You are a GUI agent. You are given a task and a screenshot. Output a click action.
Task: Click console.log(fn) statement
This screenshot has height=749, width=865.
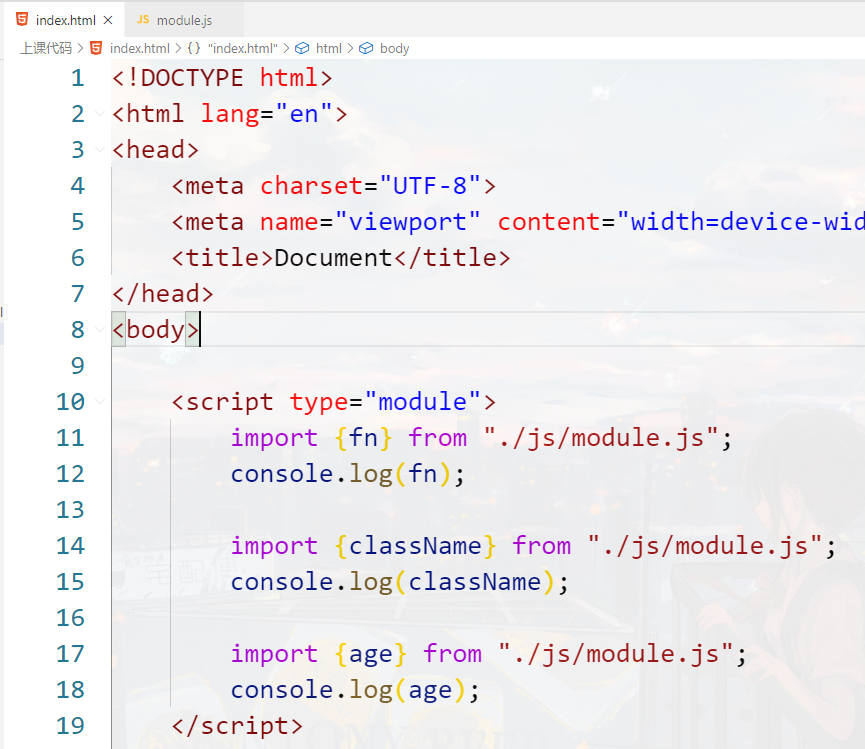[x=348, y=474]
